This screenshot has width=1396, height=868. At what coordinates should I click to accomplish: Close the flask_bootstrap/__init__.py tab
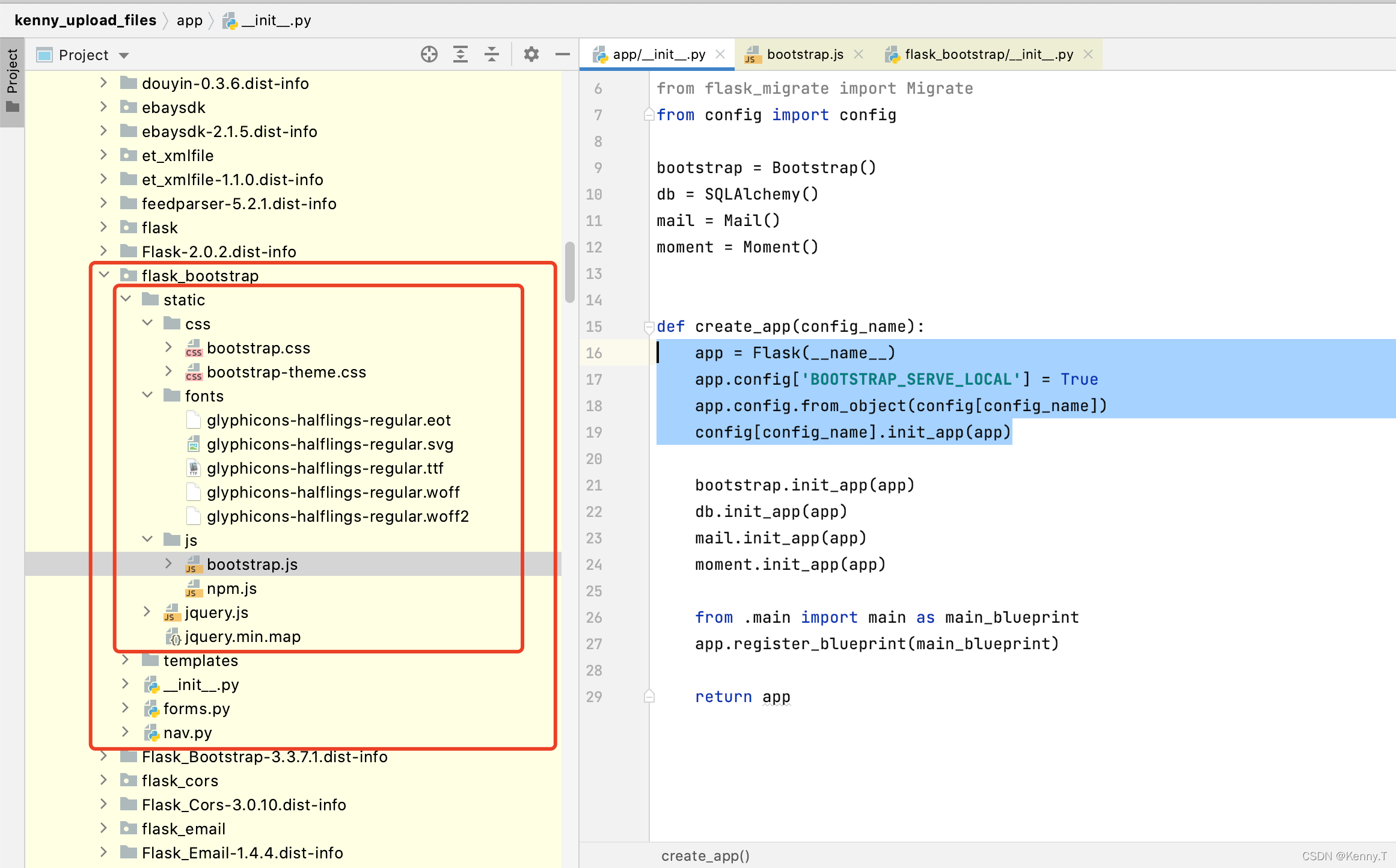(1088, 55)
